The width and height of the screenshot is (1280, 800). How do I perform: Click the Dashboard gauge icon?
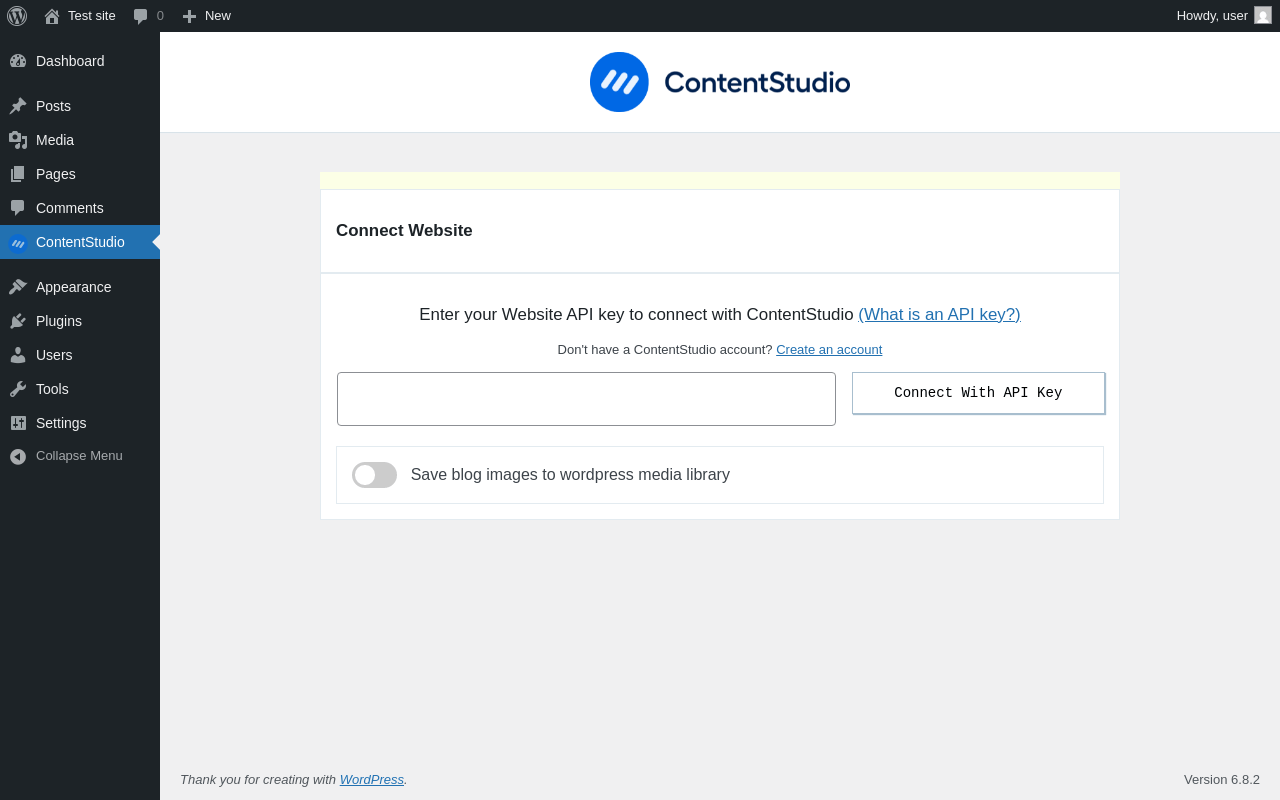18,61
